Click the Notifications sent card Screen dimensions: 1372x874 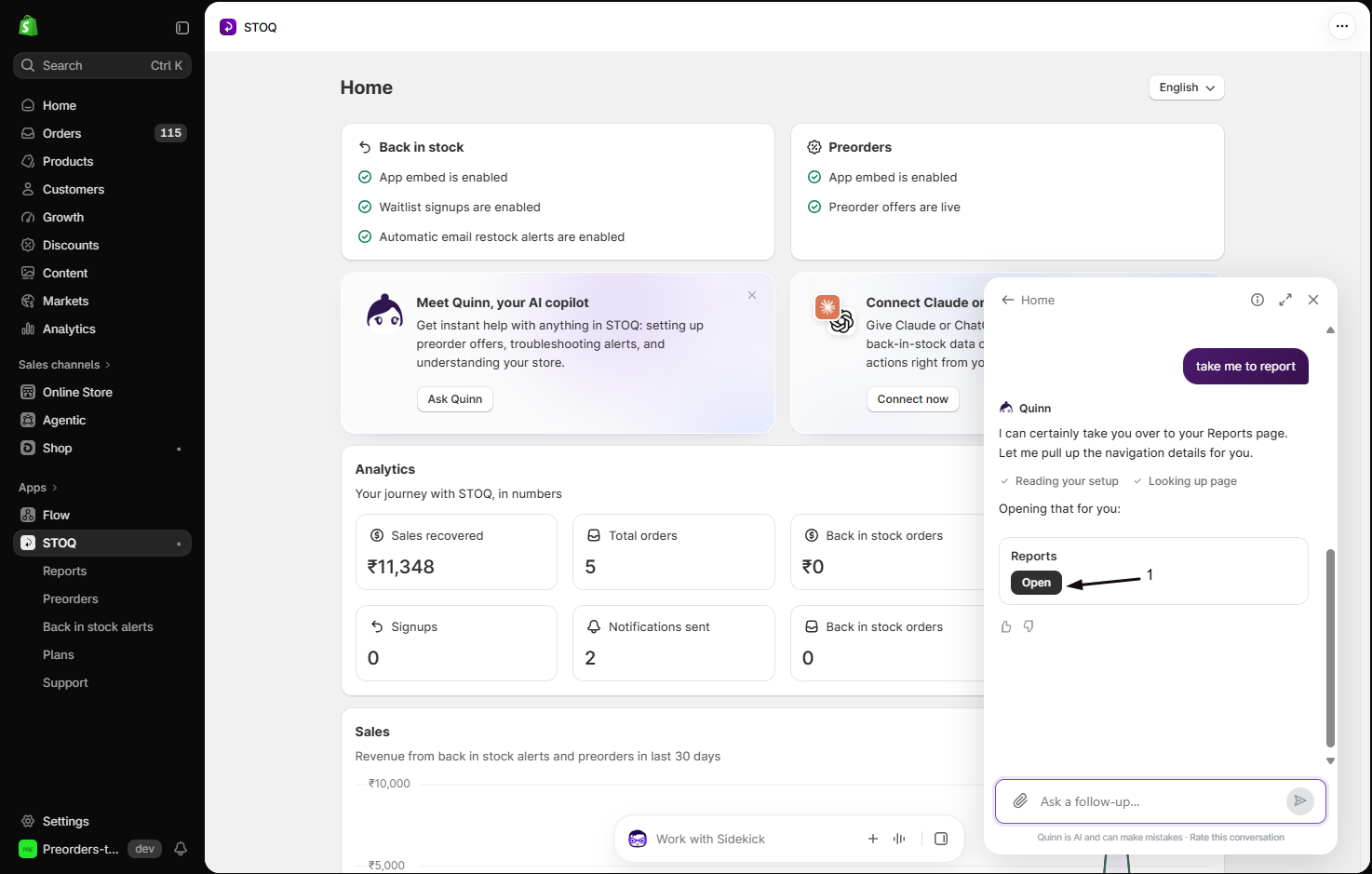click(674, 643)
